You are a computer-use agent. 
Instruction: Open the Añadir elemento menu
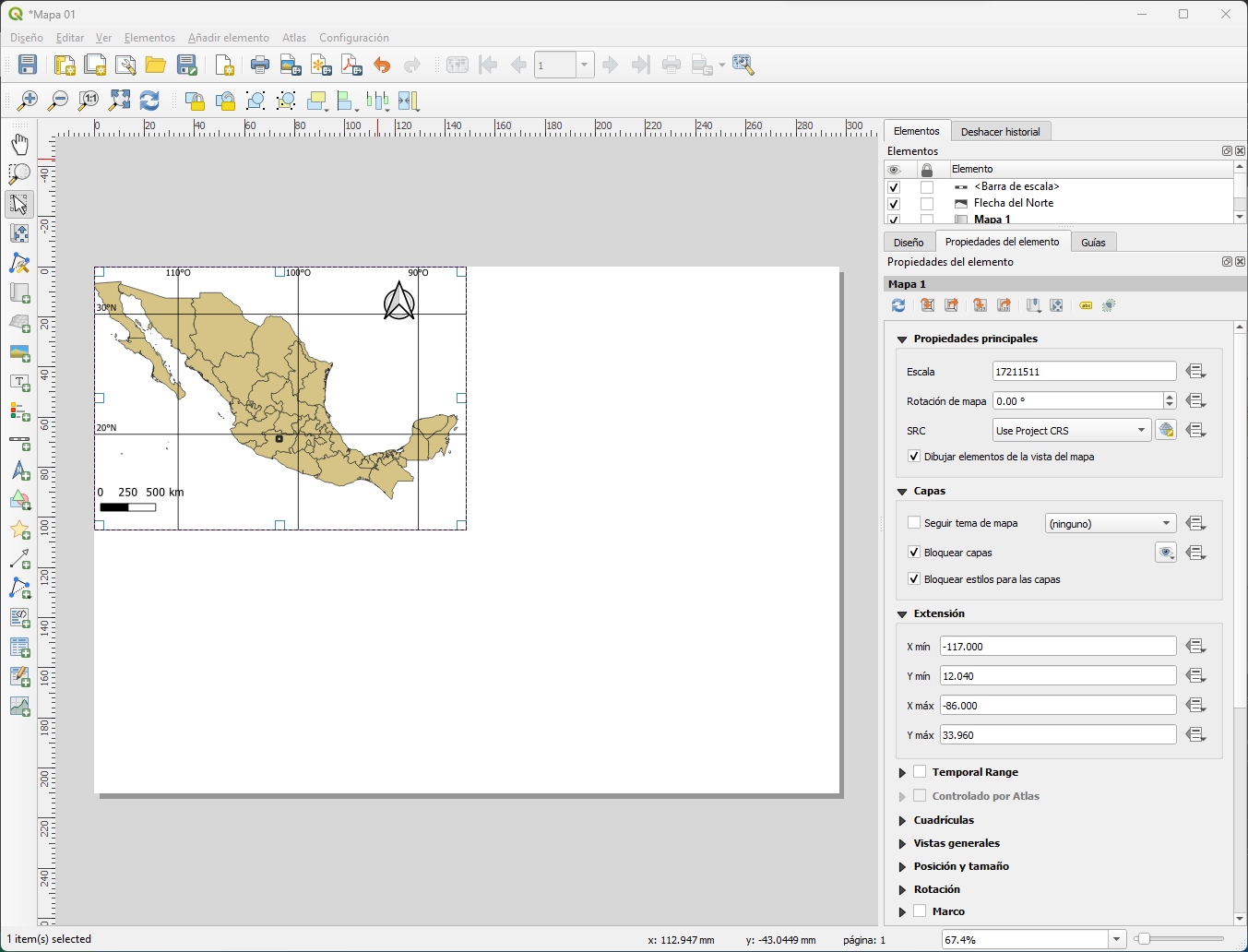(x=229, y=38)
